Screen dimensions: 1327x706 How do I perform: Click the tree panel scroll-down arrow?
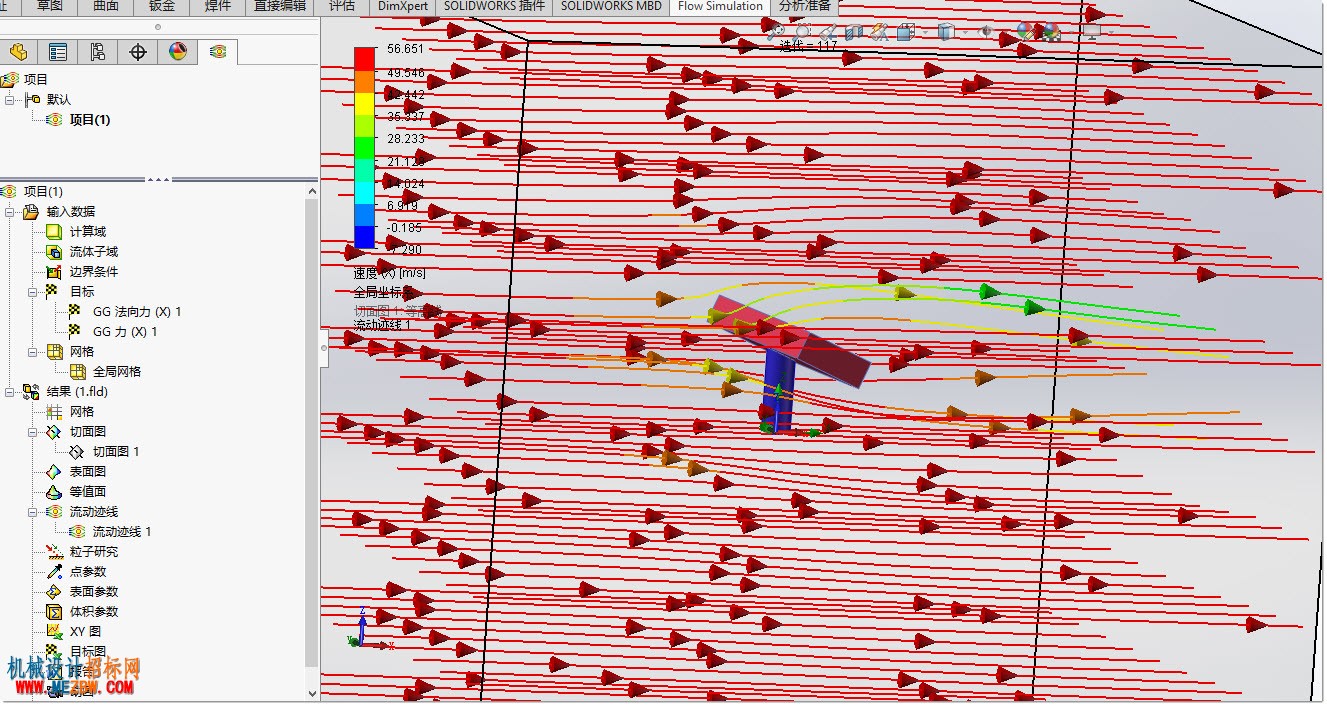(312, 693)
